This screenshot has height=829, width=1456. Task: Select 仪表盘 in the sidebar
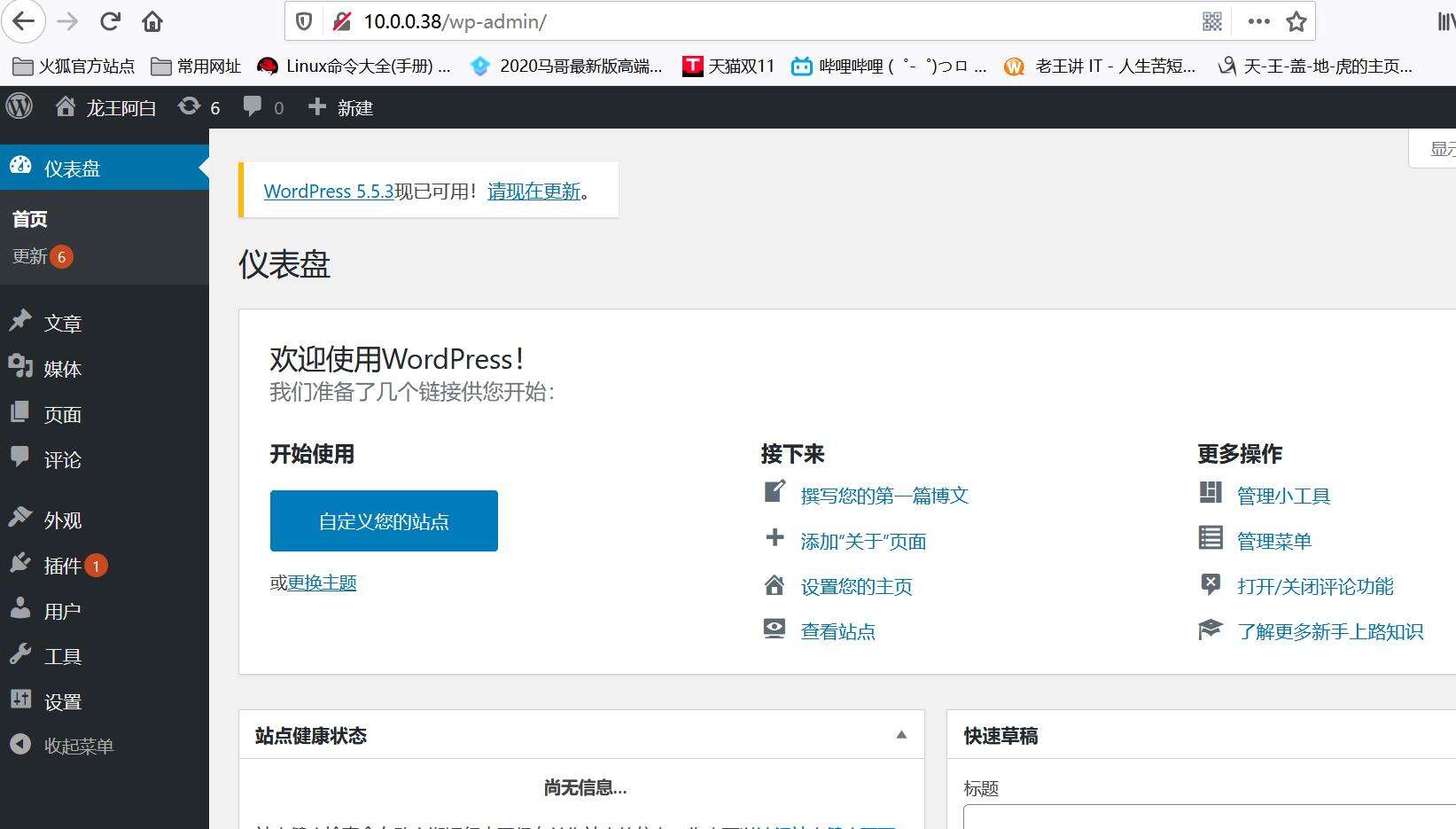105,168
